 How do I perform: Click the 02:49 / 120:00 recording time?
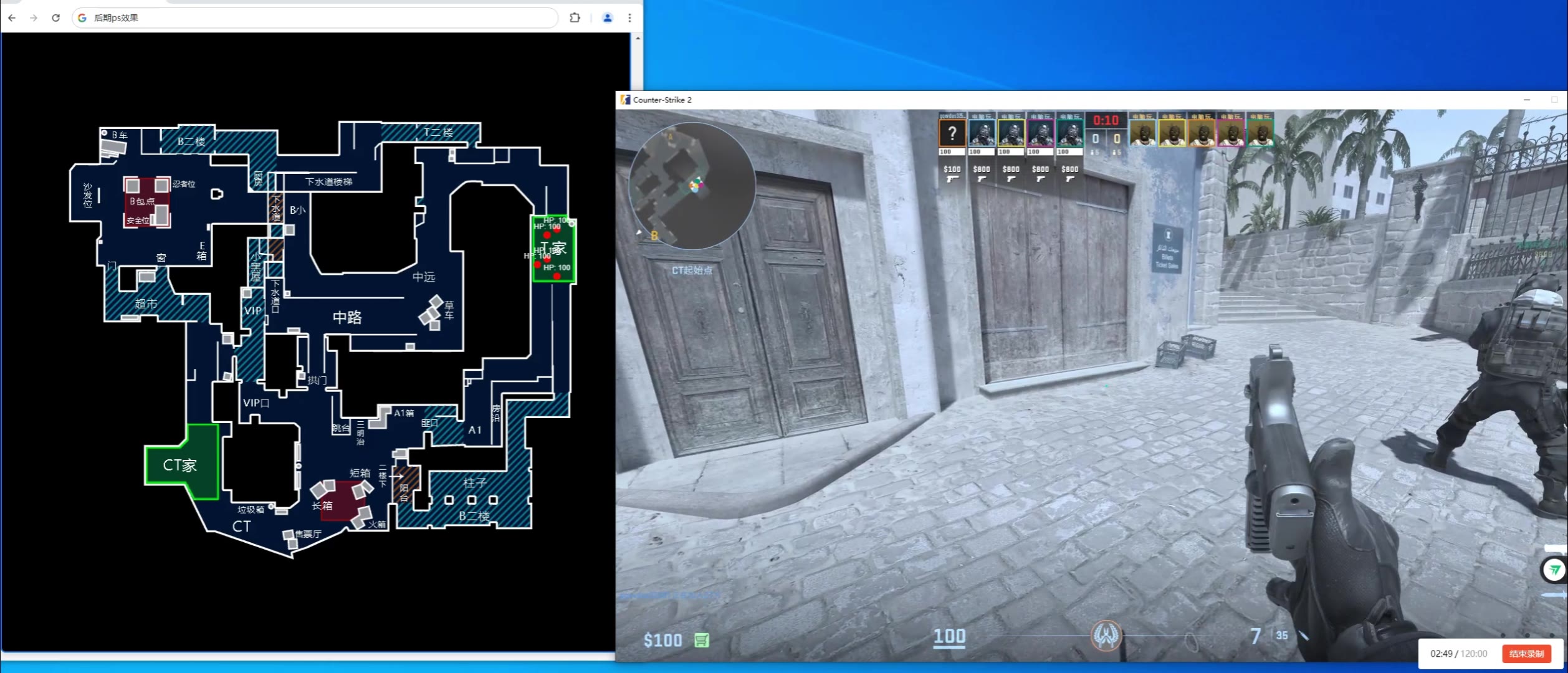(x=1458, y=654)
